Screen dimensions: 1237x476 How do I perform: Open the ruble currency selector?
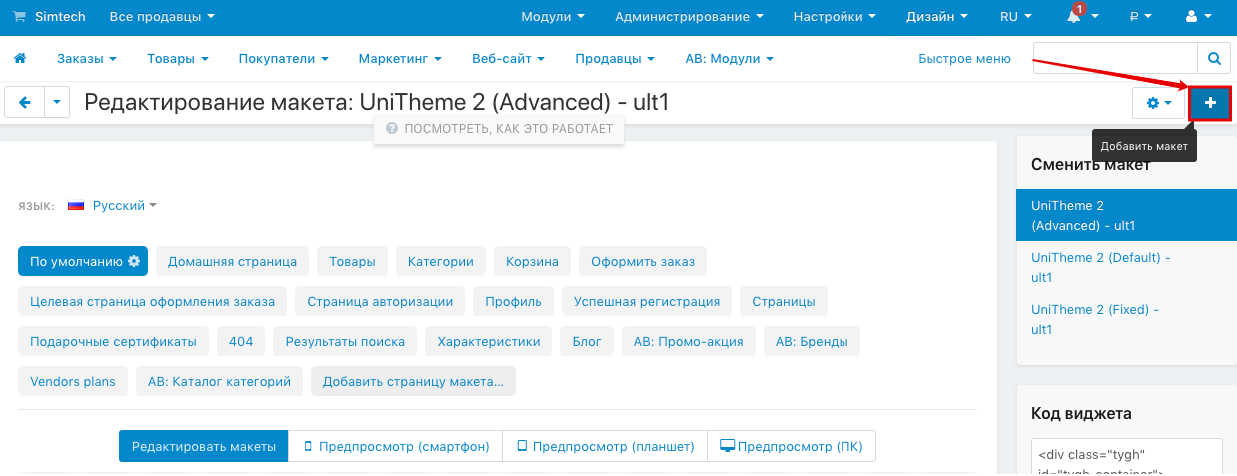pyautogui.click(x=1140, y=17)
